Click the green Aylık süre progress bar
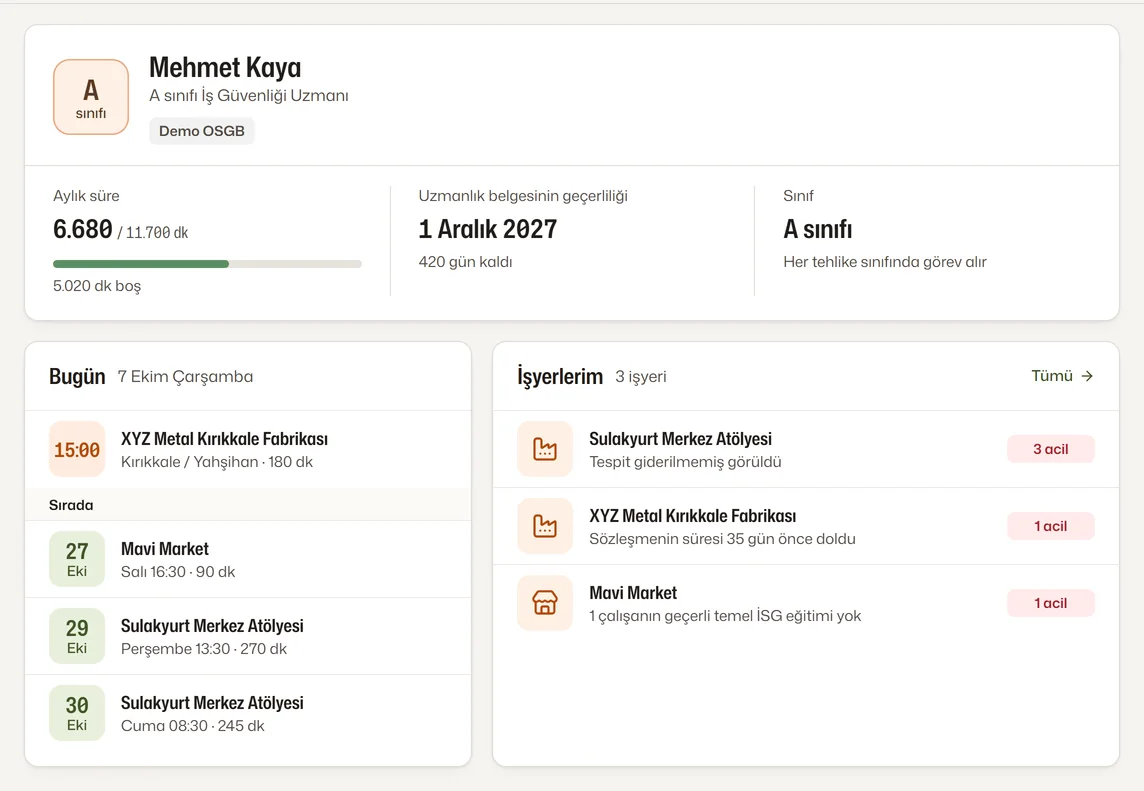The height and width of the screenshot is (791, 1144). tap(207, 264)
